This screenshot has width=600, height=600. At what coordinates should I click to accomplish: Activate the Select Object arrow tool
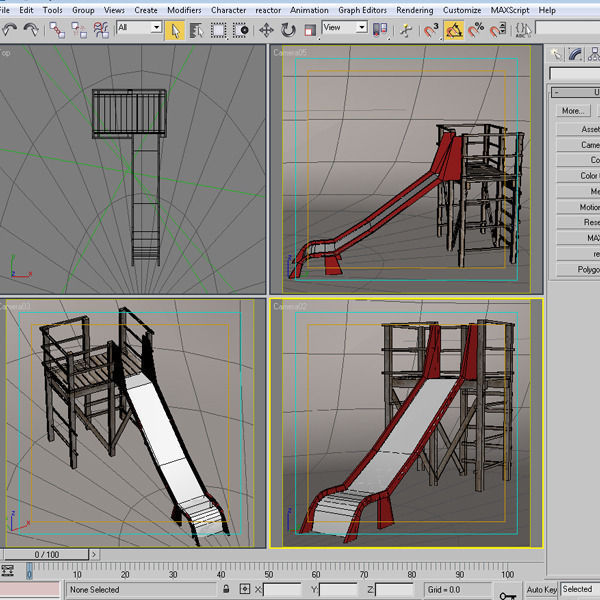(175, 30)
